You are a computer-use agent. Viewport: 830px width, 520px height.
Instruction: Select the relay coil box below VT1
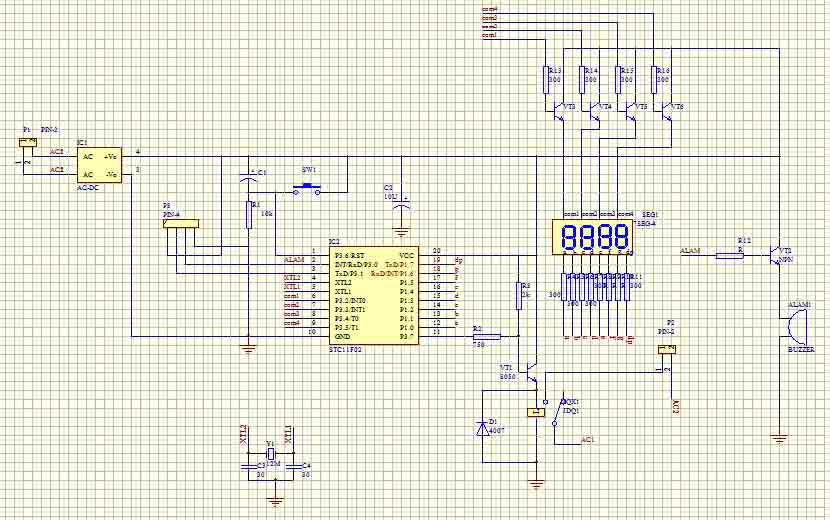(x=536, y=413)
